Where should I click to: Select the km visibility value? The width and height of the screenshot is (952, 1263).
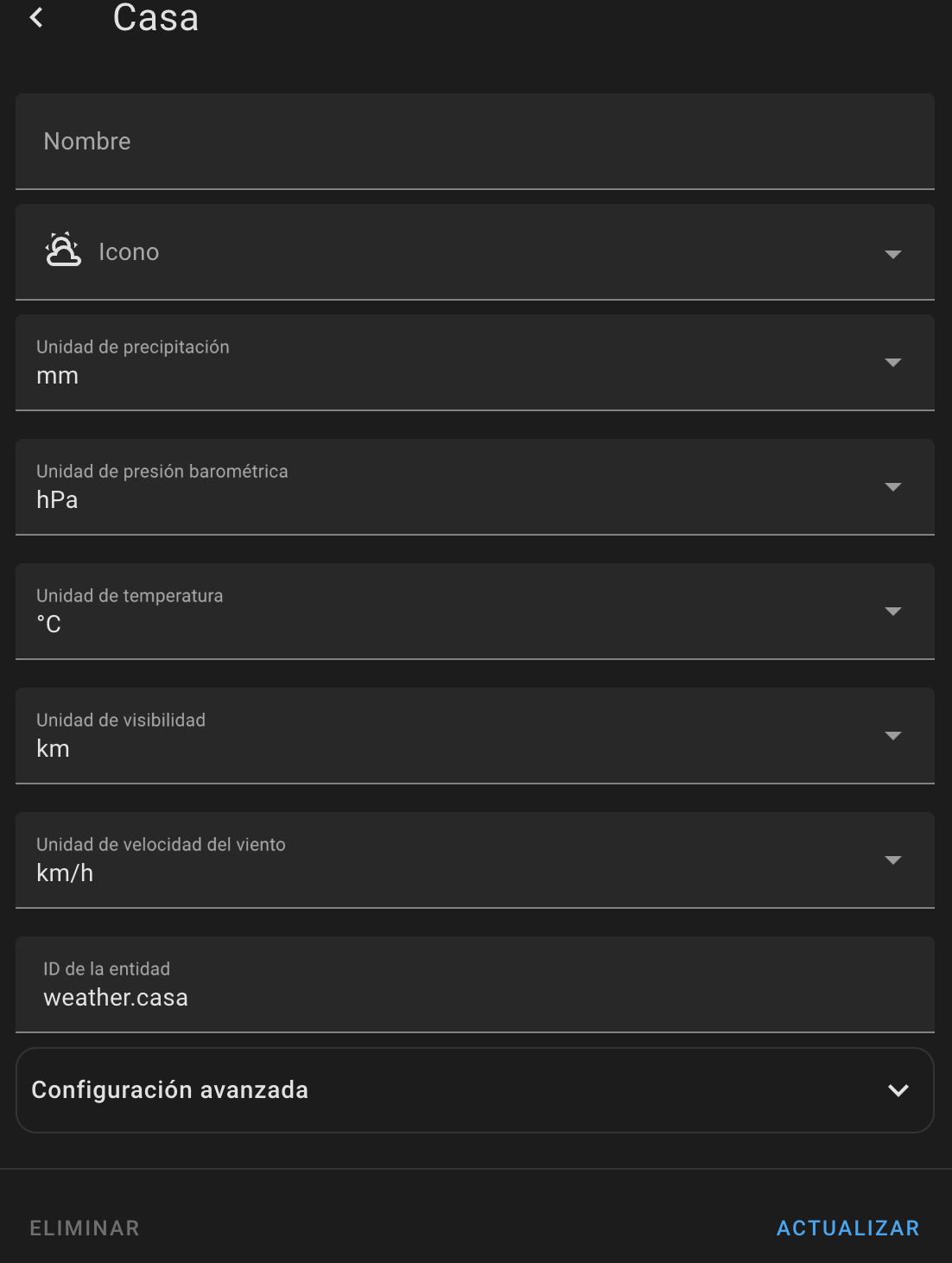(52, 748)
